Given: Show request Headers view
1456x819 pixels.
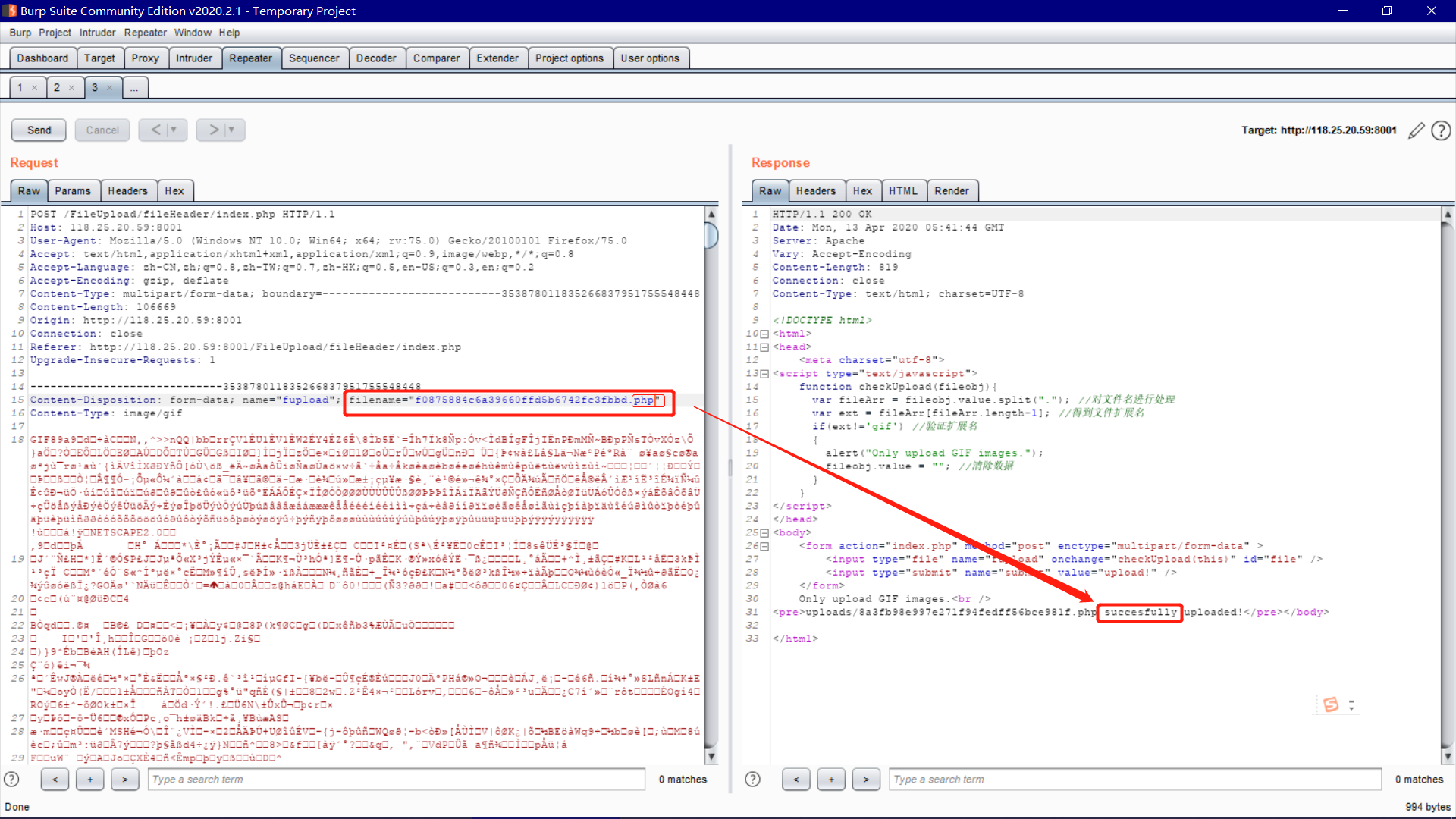Looking at the screenshot, I should click(x=127, y=191).
